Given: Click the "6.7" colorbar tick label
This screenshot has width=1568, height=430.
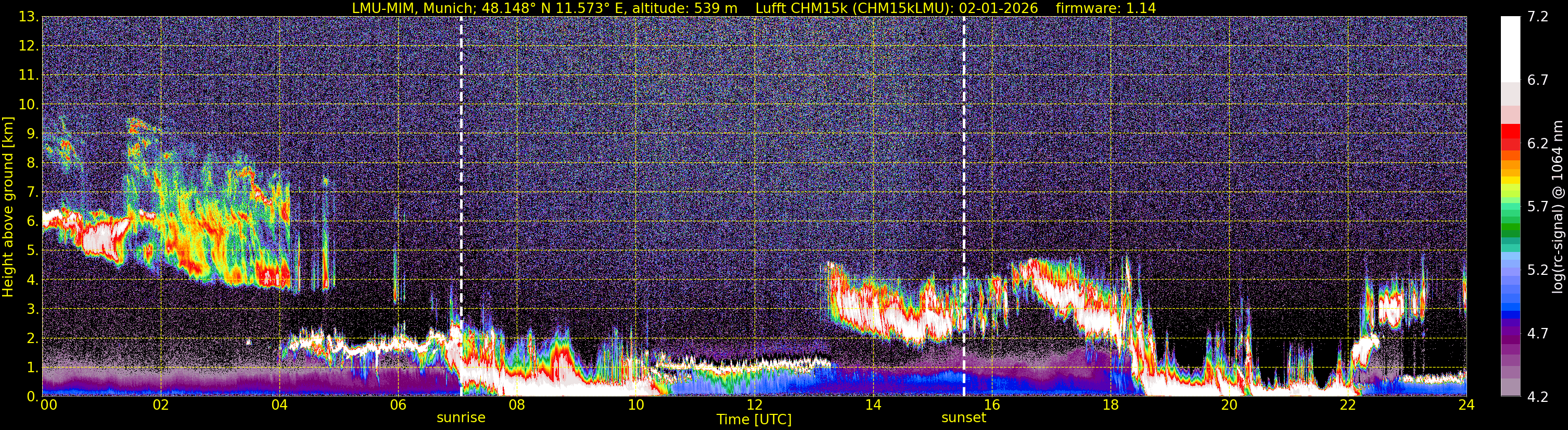Looking at the screenshot, I should pyautogui.click(x=1538, y=80).
